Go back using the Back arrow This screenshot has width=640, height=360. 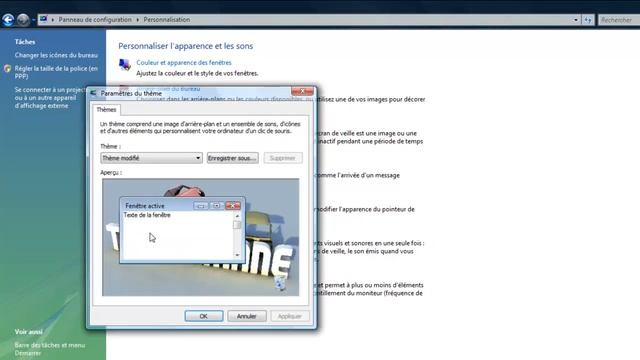point(8,19)
